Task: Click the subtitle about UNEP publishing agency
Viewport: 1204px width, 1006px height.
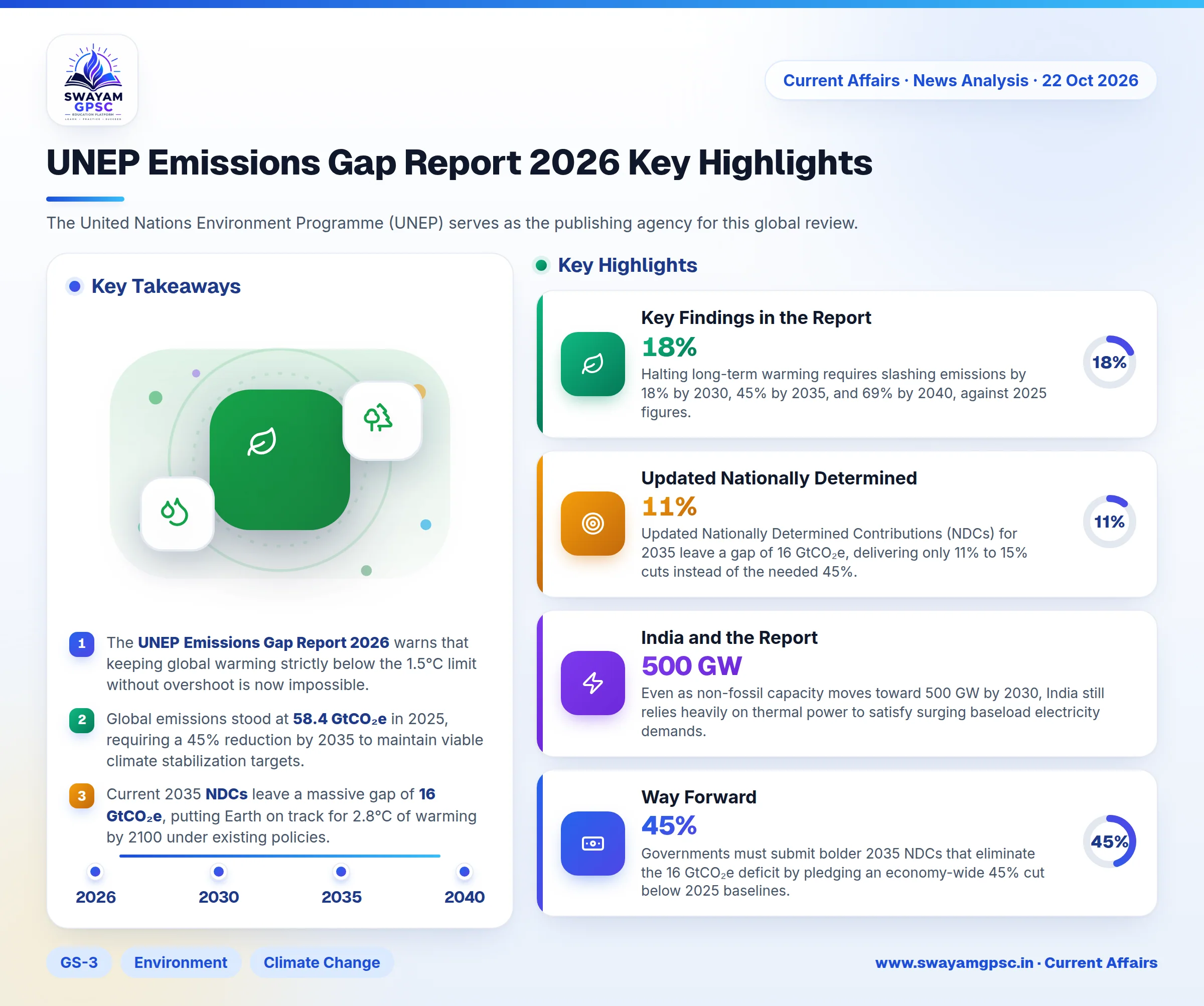Action: coord(452,223)
